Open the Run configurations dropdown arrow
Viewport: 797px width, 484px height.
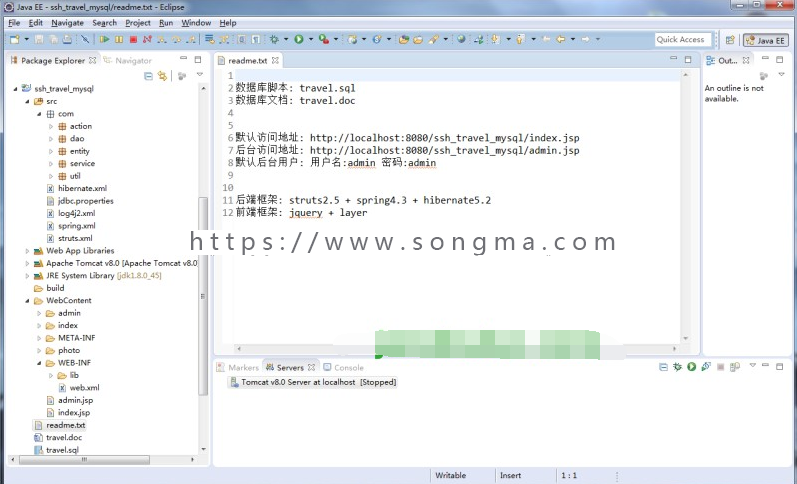pyautogui.click(x=311, y=39)
